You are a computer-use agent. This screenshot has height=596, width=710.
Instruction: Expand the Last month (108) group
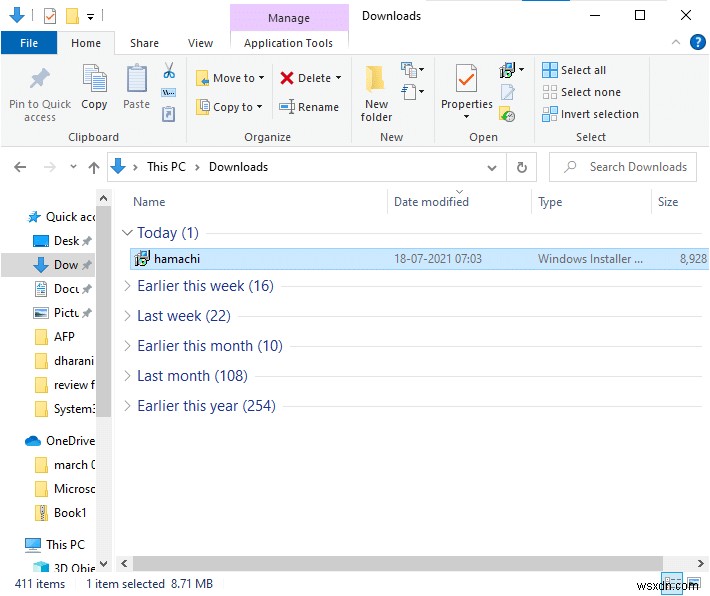[x=127, y=375]
